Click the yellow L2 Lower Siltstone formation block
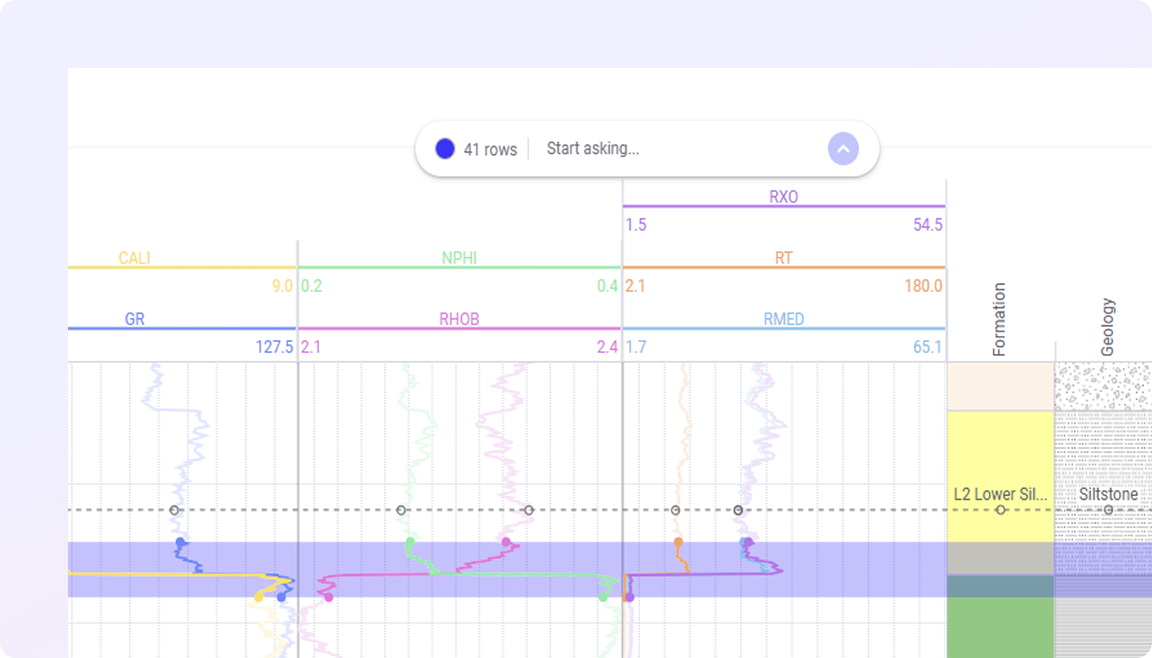 click(x=1000, y=477)
